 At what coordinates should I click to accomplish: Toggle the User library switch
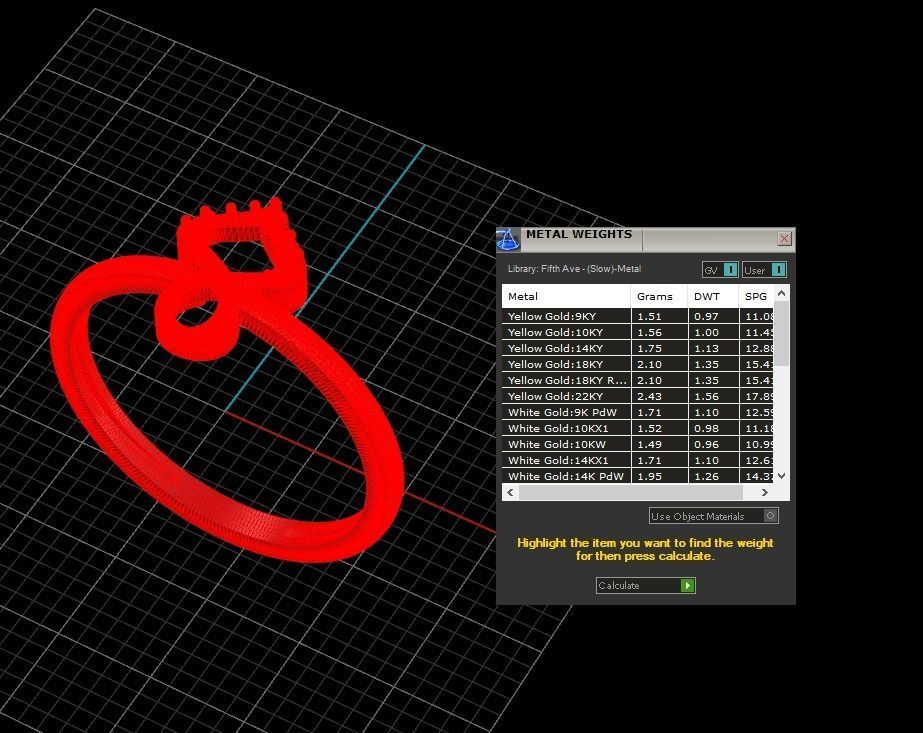tap(763, 270)
